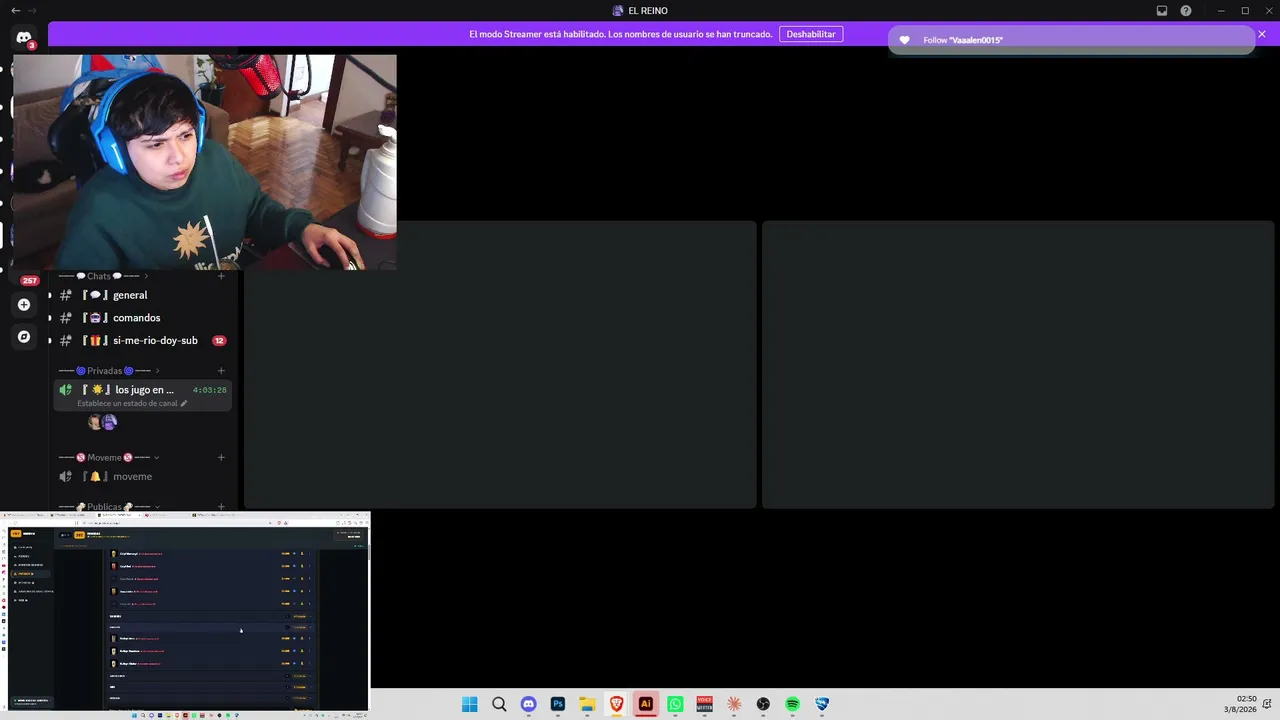Open Voicemeeter from the taskbar
Screen dimensions: 1280x720
(705, 704)
